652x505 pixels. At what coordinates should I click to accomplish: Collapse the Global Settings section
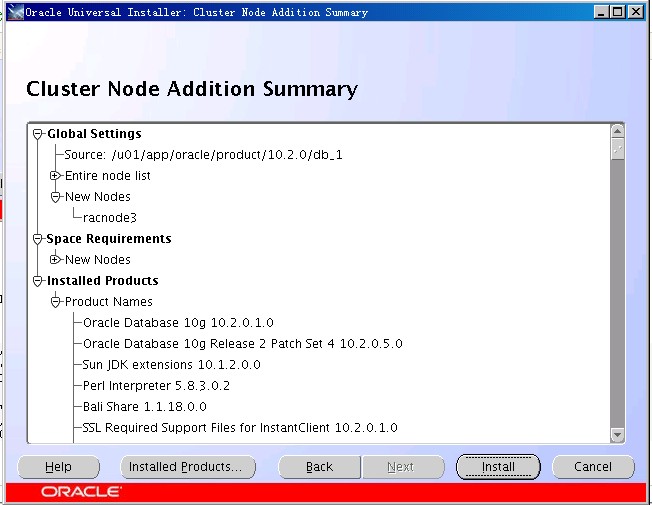pos(38,134)
